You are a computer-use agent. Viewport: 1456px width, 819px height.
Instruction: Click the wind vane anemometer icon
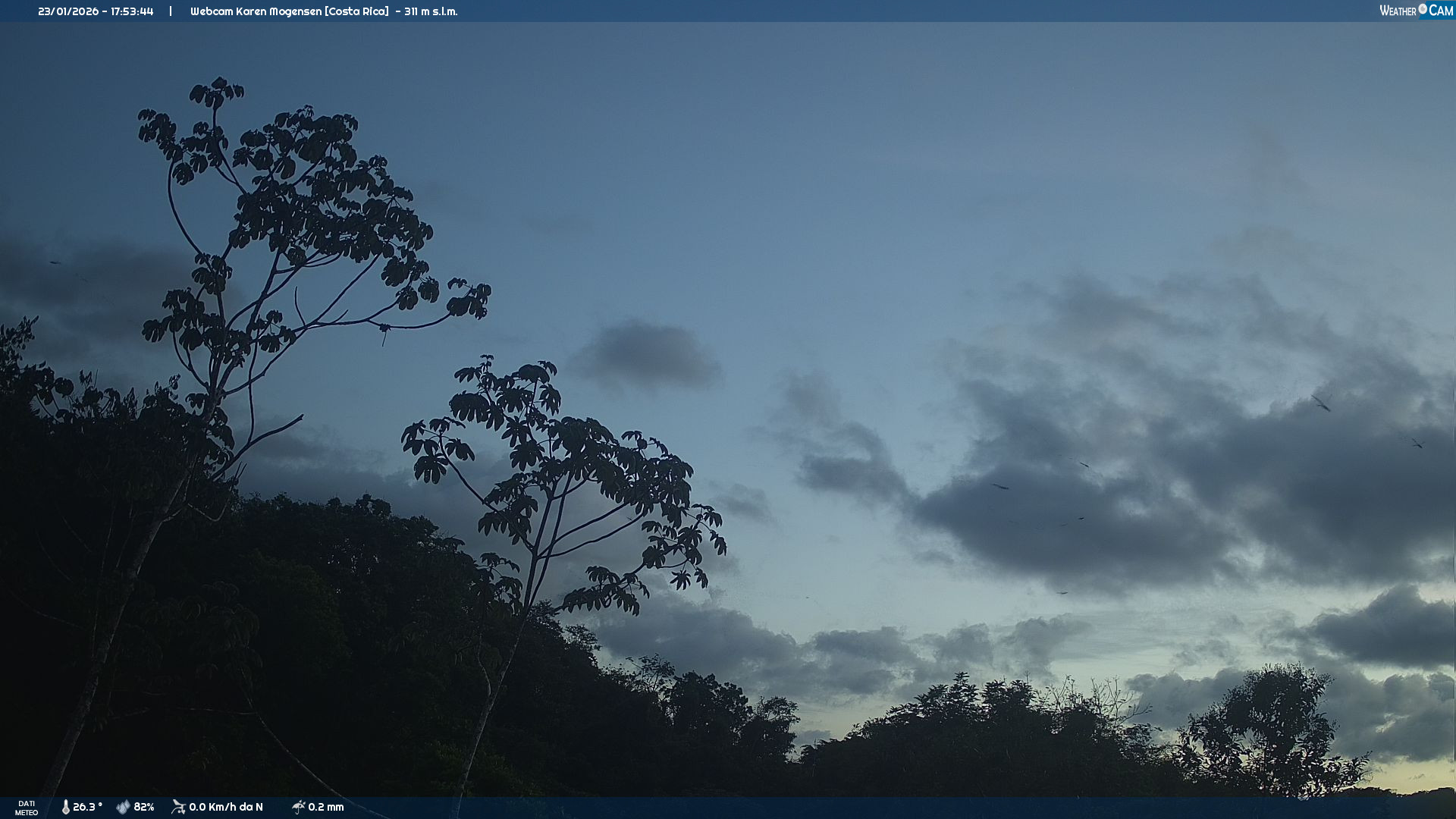[x=178, y=807]
